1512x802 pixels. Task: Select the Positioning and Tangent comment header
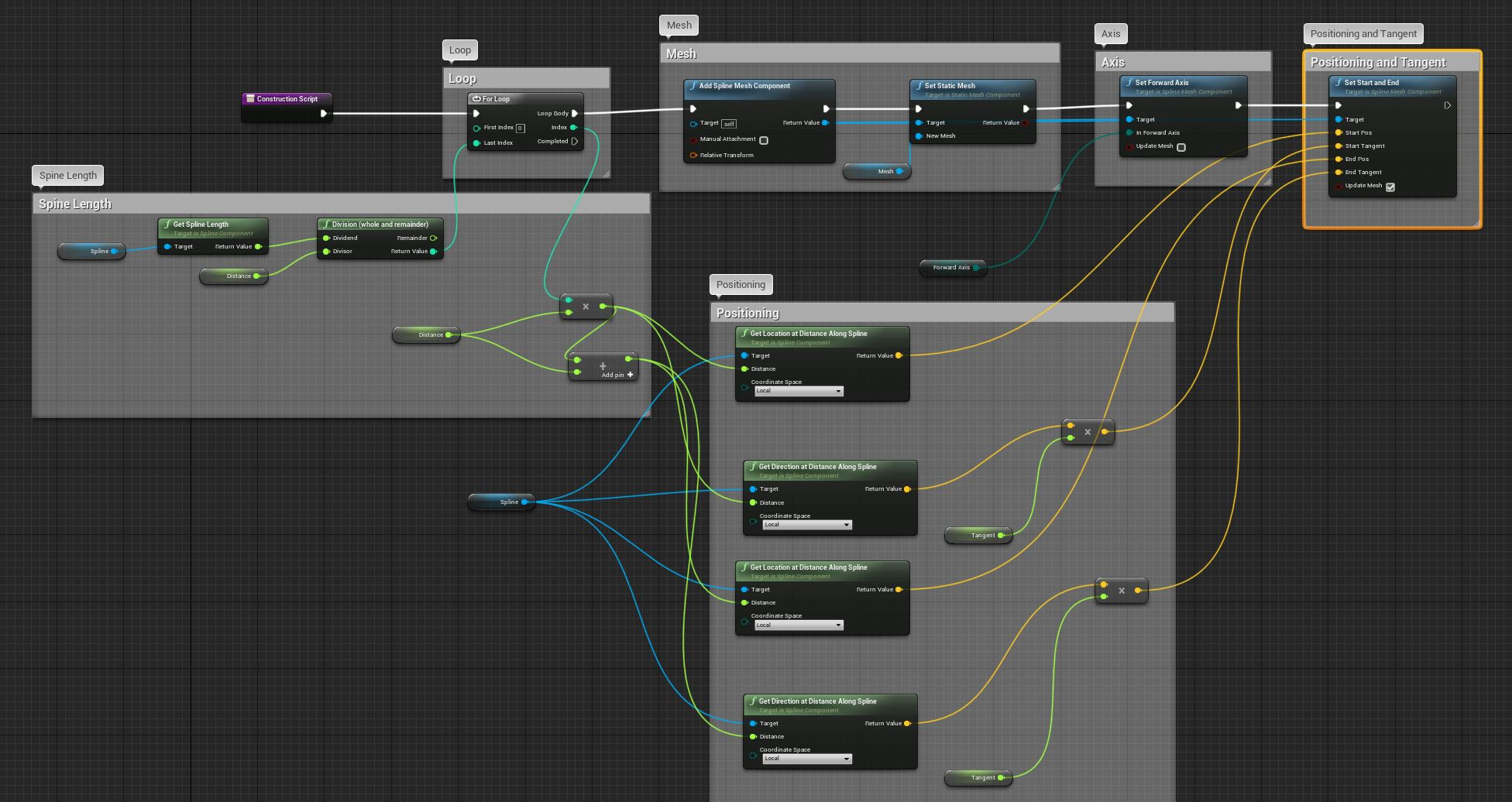pos(1392,62)
